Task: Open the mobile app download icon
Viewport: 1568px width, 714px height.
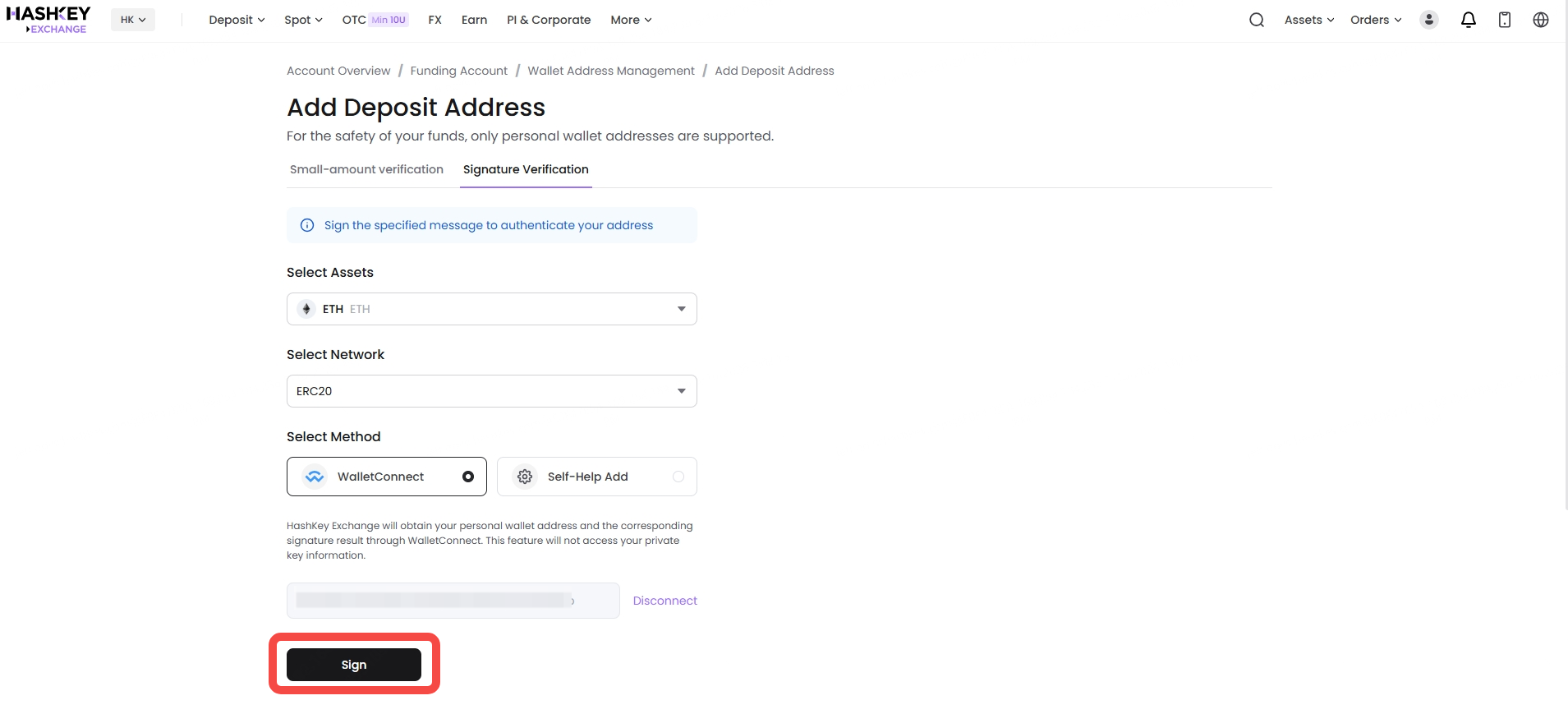Action: [1505, 20]
